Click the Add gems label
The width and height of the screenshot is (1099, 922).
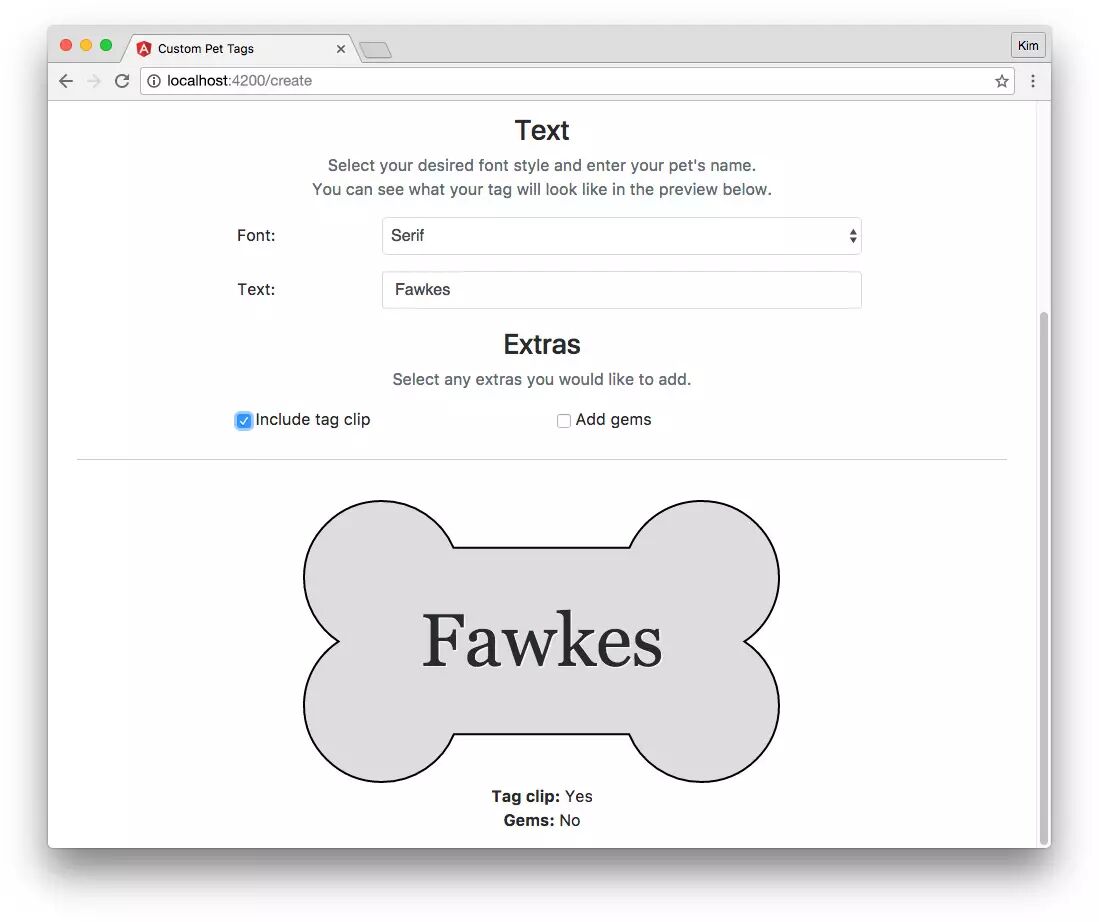[x=613, y=419]
